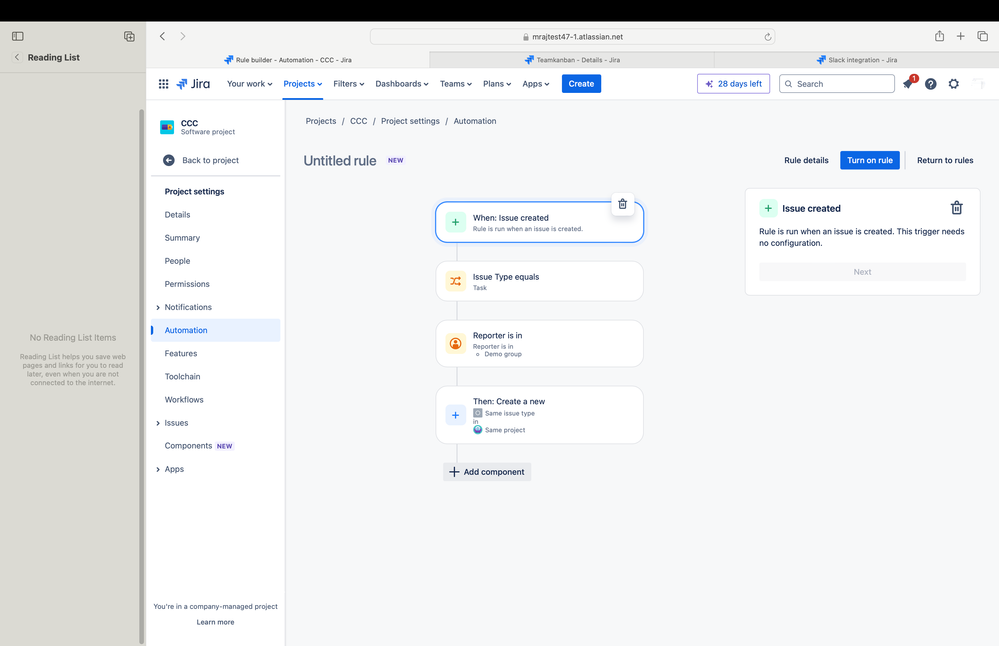Expand the Apps section in sidebar
Image resolution: width=999 pixels, height=646 pixels.
(x=158, y=470)
